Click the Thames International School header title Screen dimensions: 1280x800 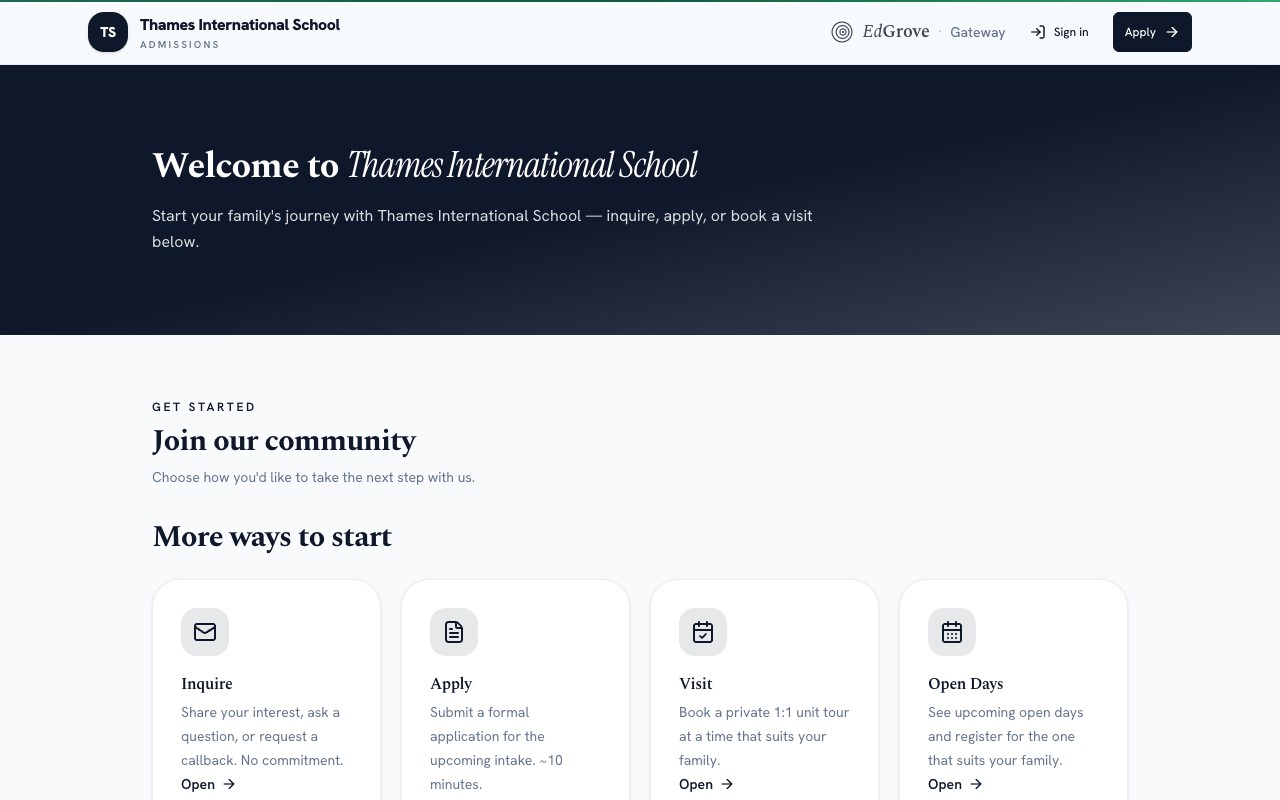coord(240,24)
